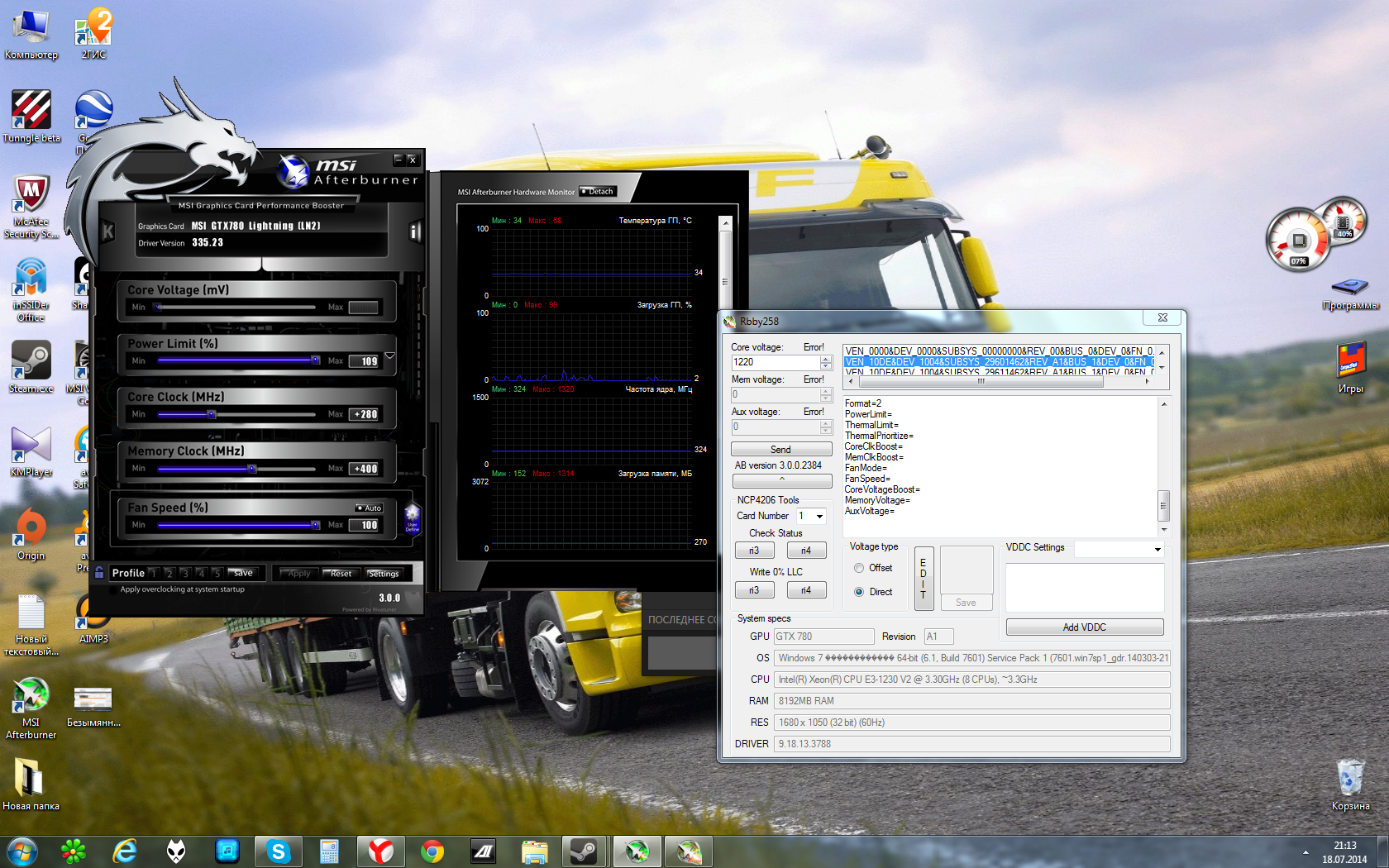Viewport: 1389px width, 868px height.
Task: Launch the 2ГИС desktop shortcut
Action: 93,35
